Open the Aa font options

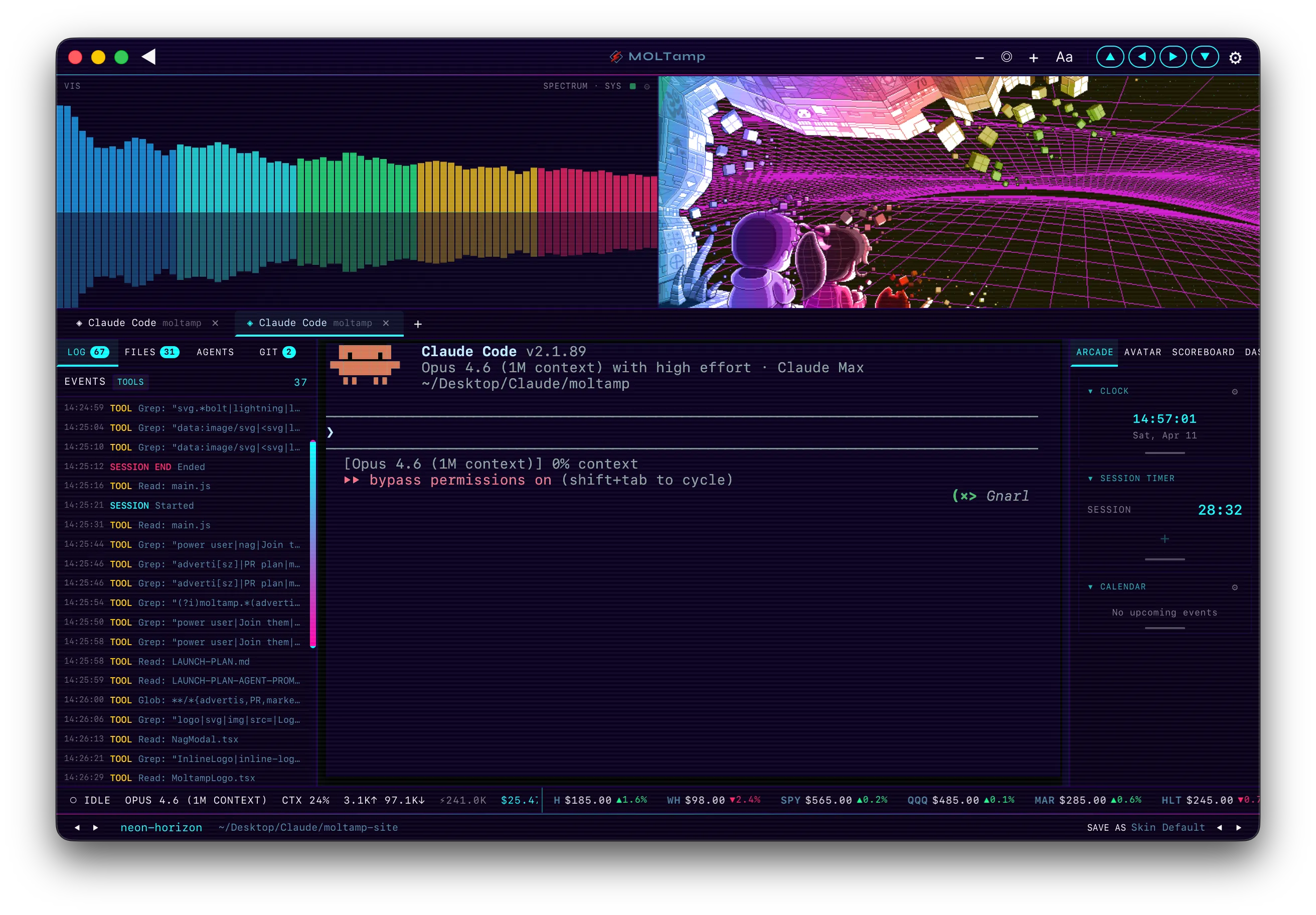pyautogui.click(x=1064, y=57)
